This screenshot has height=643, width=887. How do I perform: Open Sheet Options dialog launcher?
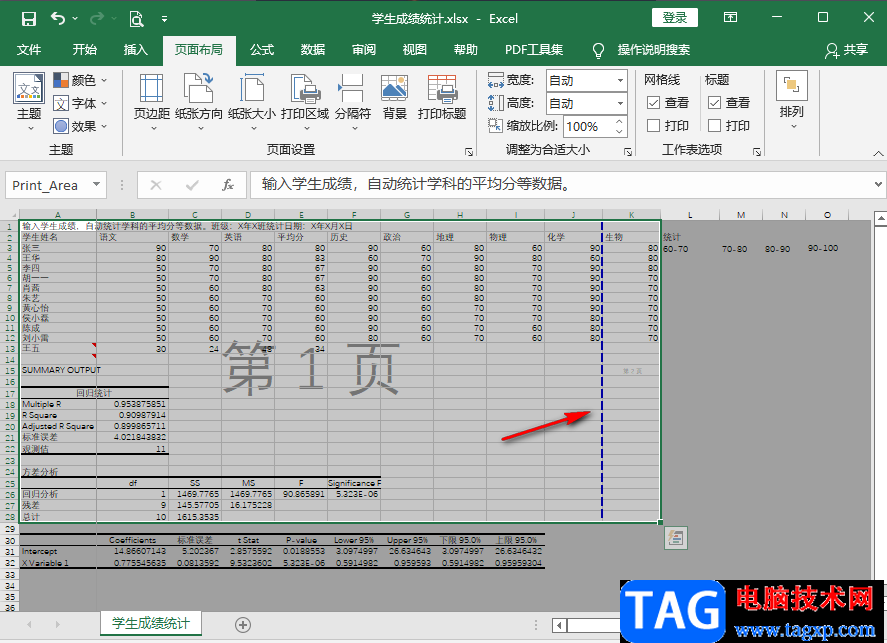[x=757, y=152]
